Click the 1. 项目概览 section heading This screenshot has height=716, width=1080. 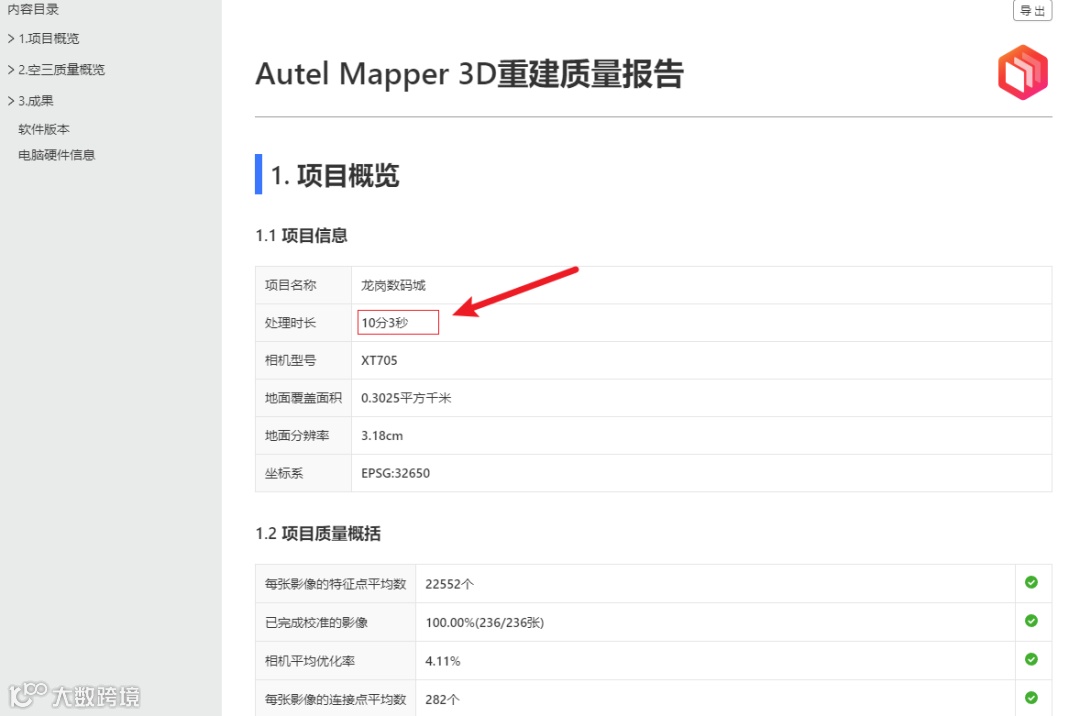(x=335, y=176)
